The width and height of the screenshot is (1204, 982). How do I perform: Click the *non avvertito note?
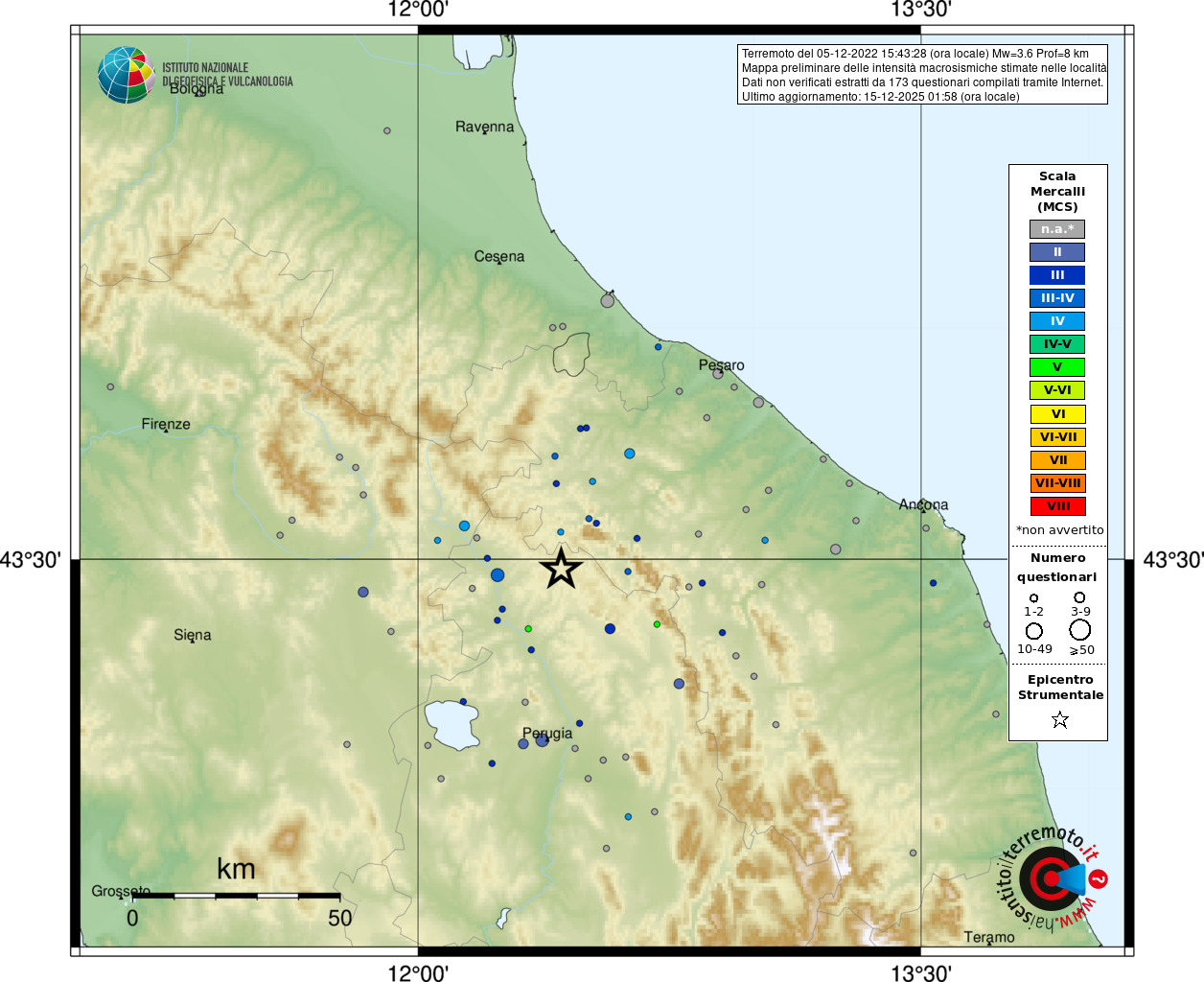[1059, 530]
